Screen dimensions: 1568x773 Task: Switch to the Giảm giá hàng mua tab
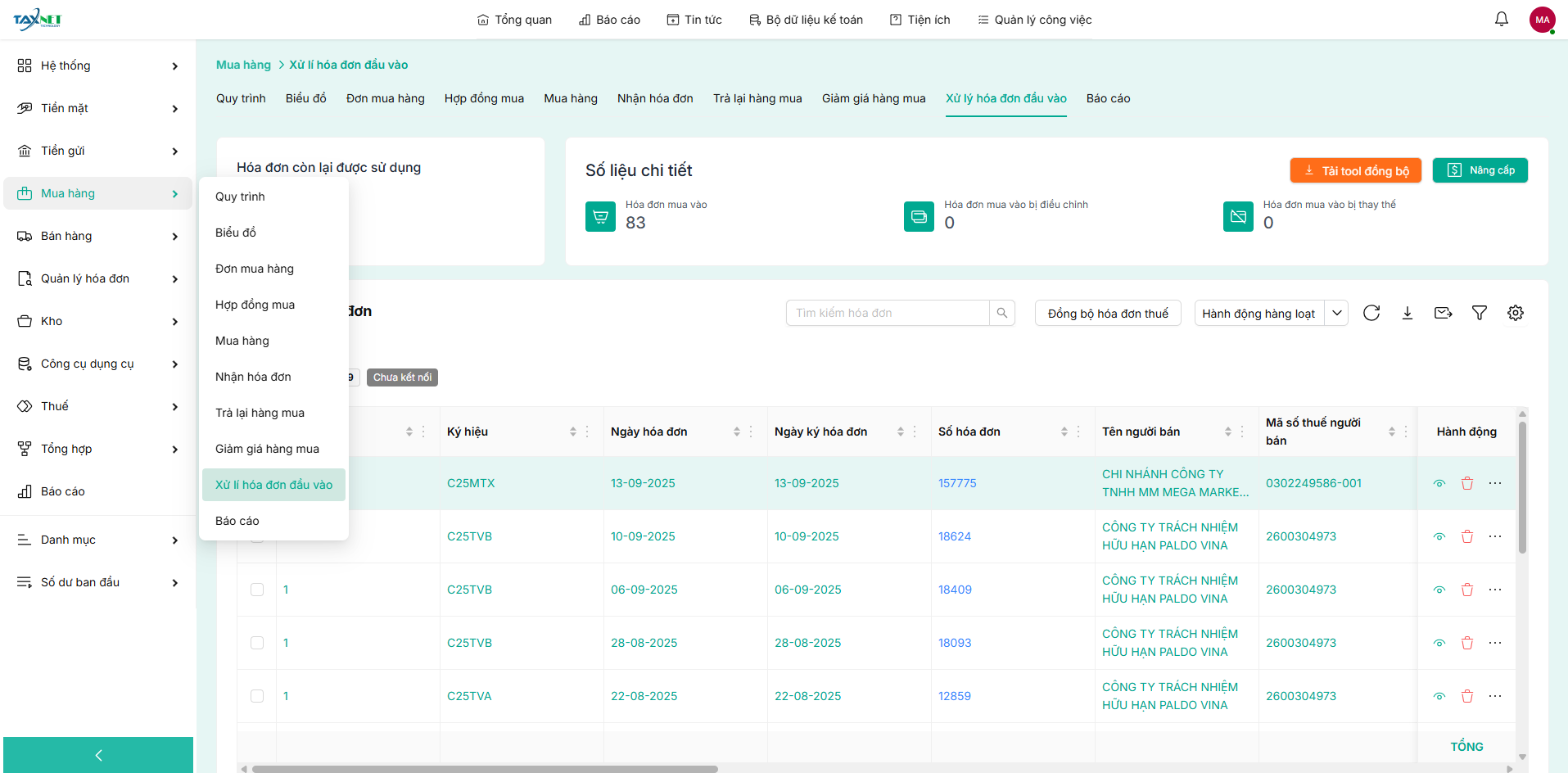pyautogui.click(x=874, y=98)
